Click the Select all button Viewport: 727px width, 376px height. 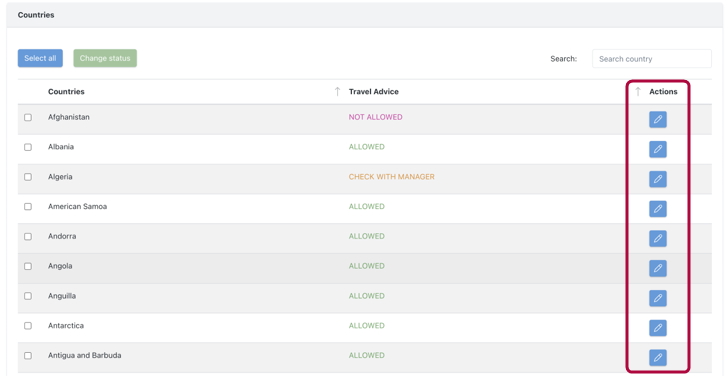point(40,58)
